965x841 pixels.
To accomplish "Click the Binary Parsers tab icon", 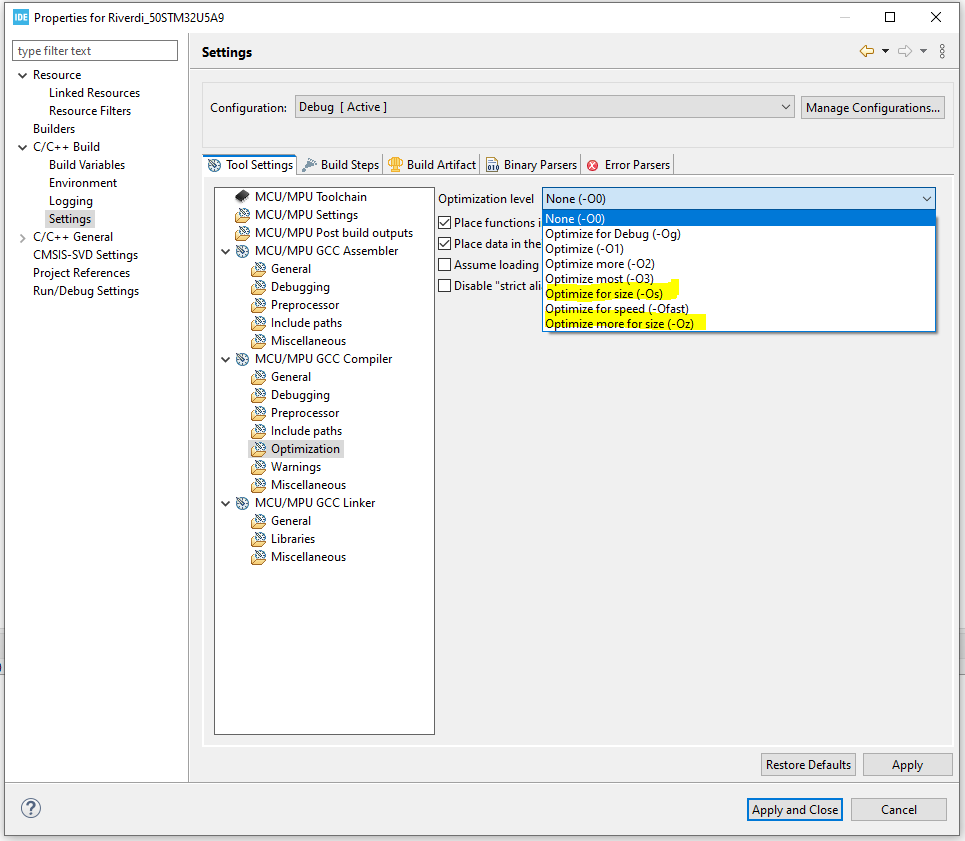I will 492,165.
